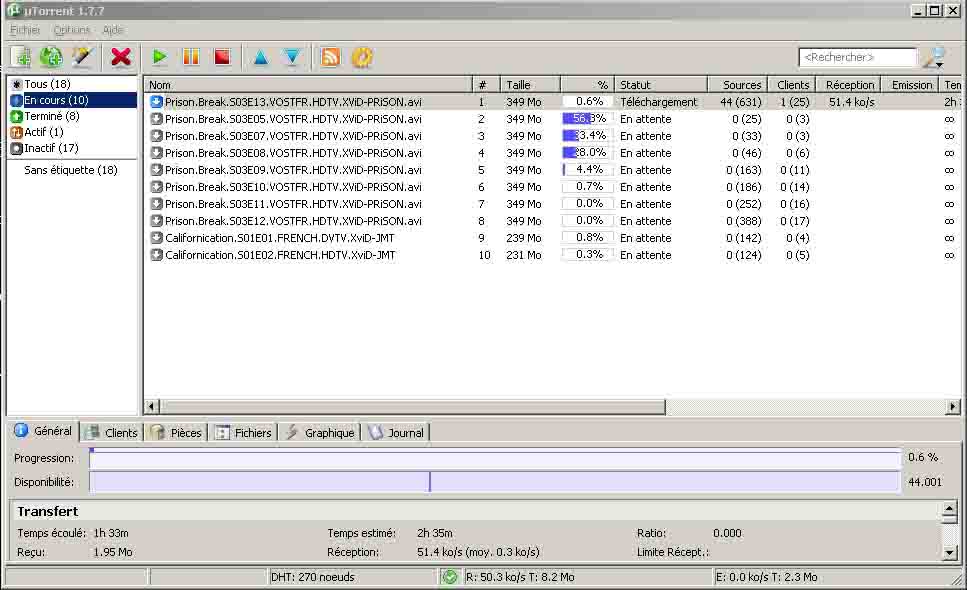Stop the torrent with the red stop icon
Screen dimensions: 967x590
[x=222, y=57]
